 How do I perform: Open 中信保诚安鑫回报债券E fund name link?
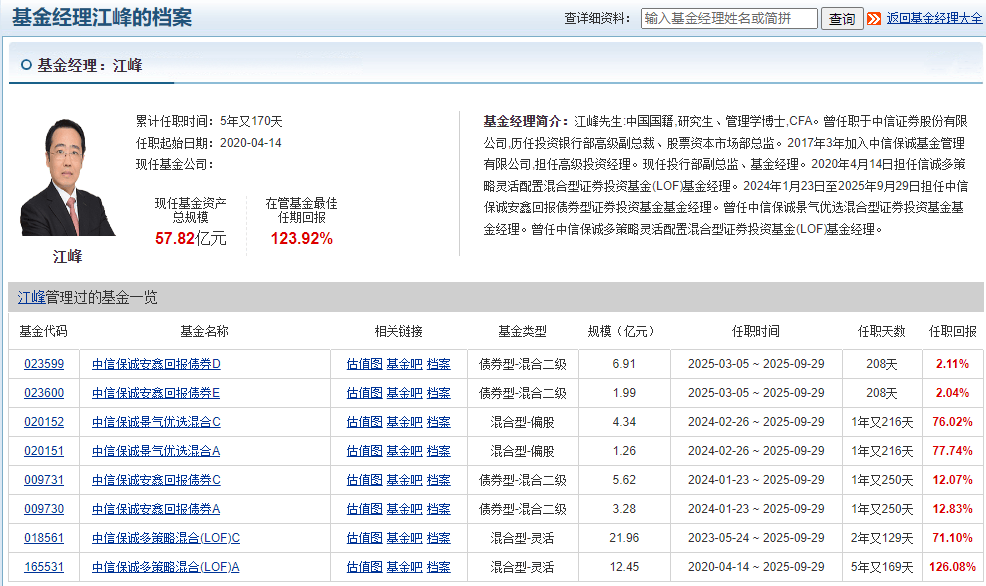click(x=156, y=393)
